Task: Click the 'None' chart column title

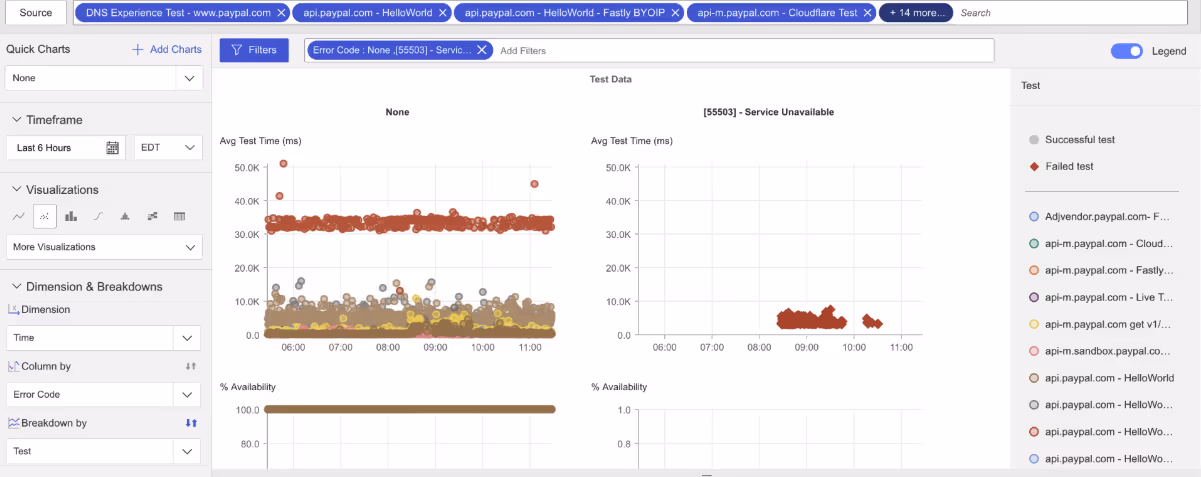Action: (397, 112)
